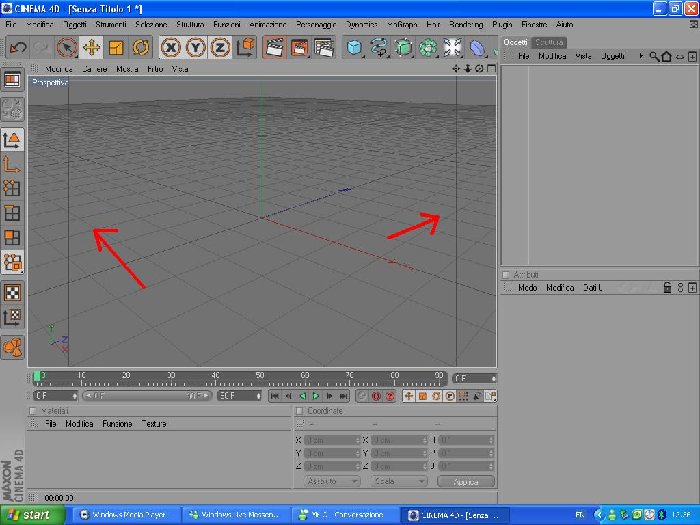Select Points mode in left toolbar
The width and height of the screenshot is (700, 525).
12,188
